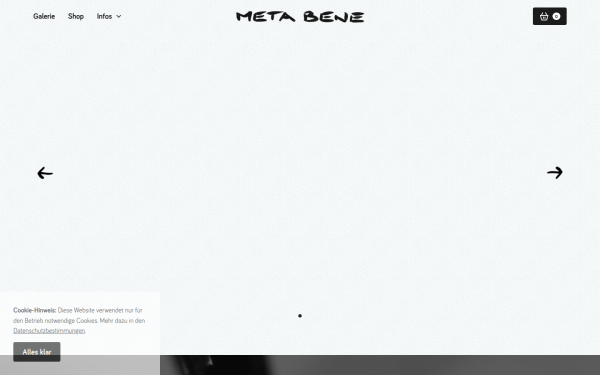Open the shopping basket
Viewport: 600px width, 375px height.
pos(549,16)
